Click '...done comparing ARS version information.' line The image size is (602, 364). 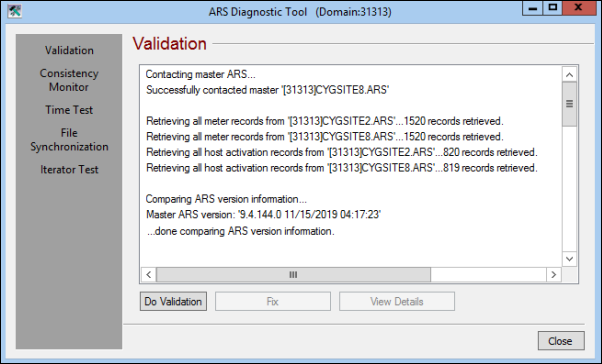[x=240, y=231]
